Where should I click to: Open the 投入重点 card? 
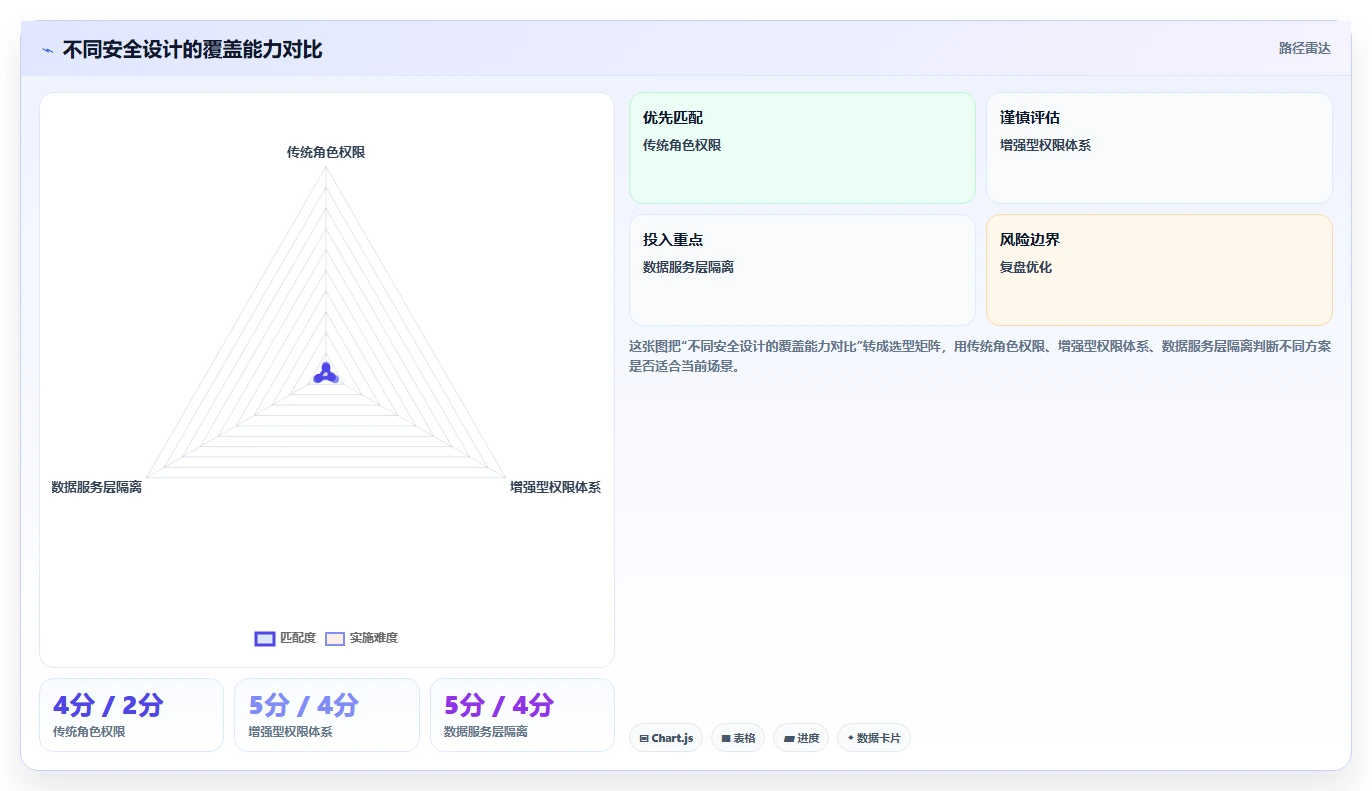click(x=802, y=270)
